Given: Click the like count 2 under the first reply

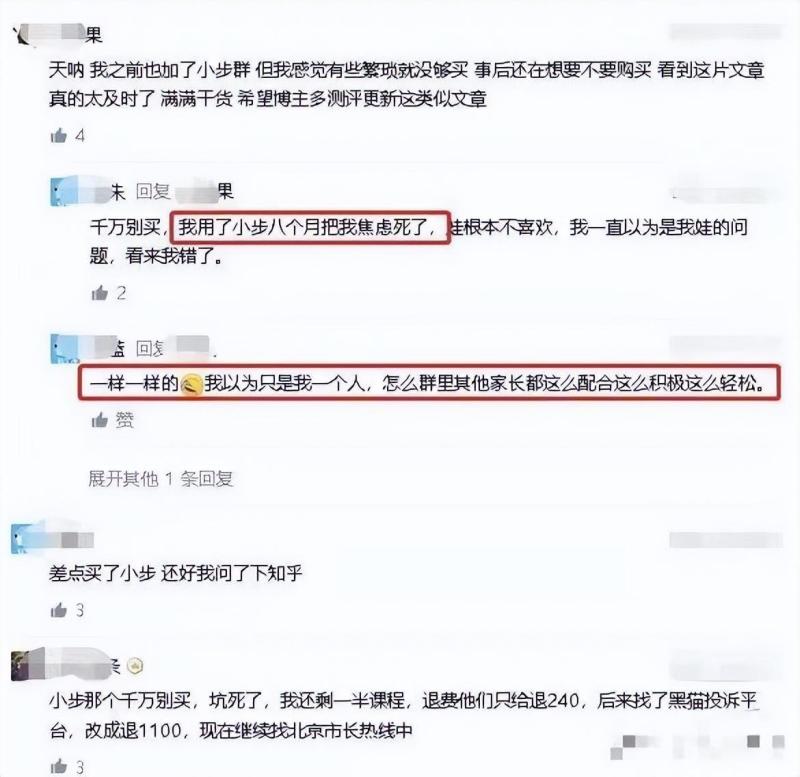Looking at the screenshot, I should (x=121, y=293).
